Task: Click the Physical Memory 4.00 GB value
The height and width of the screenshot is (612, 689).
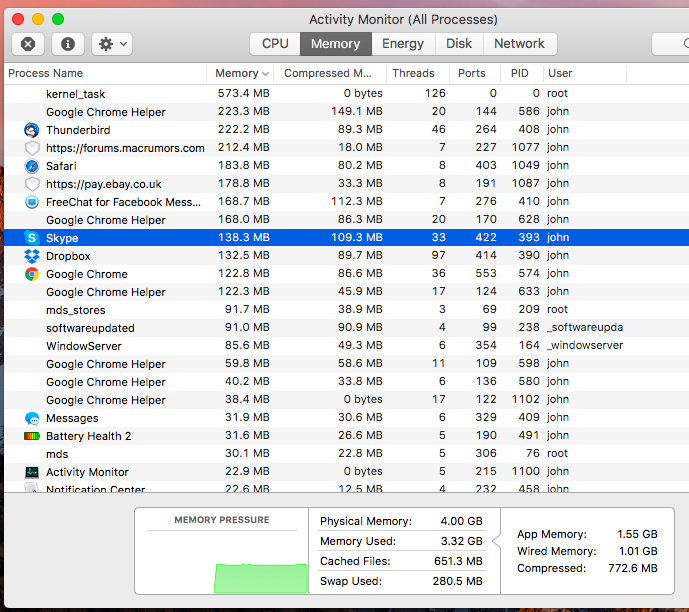Action: pyautogui.click(x=461, y=521)
